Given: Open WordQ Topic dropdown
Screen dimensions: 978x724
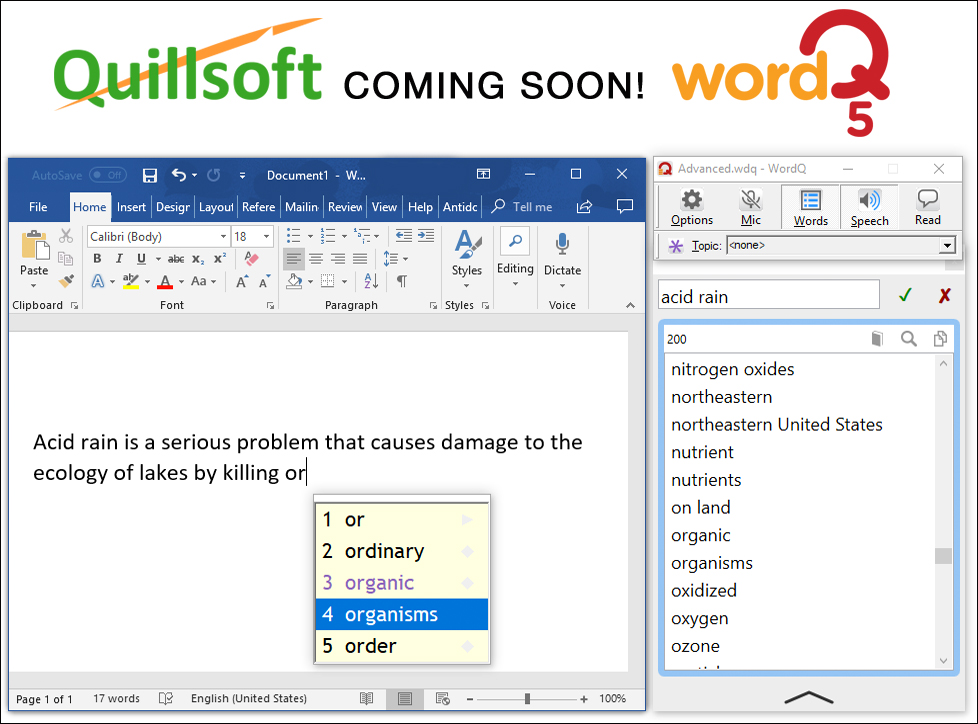Looking at the screenshot, I should pos(947,245).
